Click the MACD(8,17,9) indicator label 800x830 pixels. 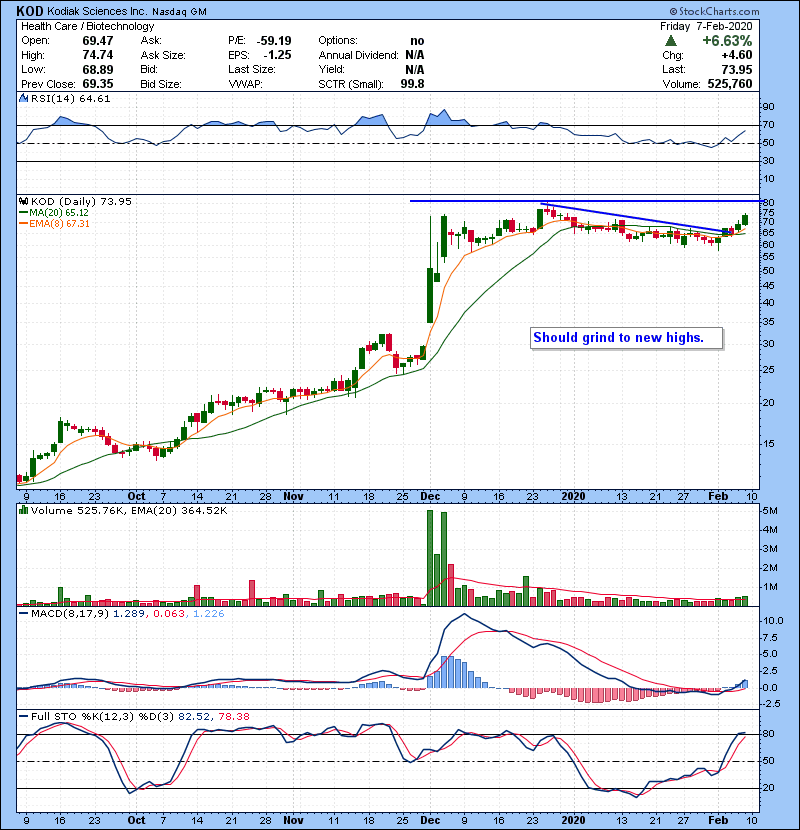tap(70, 614)
